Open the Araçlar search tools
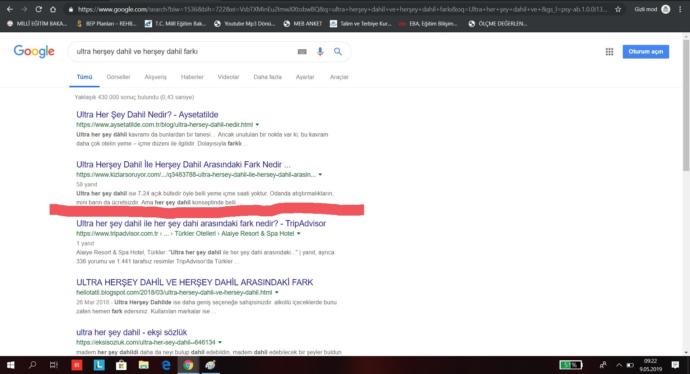 339,77
